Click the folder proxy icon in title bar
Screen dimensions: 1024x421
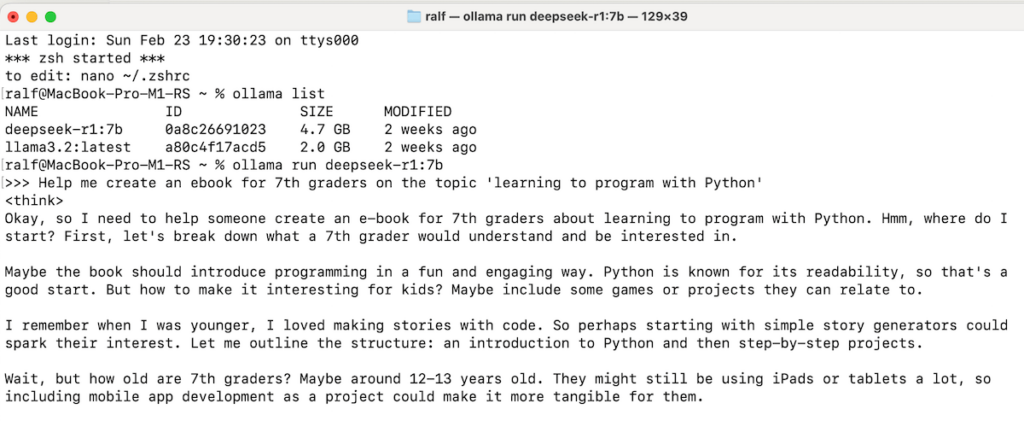(415, 17)
